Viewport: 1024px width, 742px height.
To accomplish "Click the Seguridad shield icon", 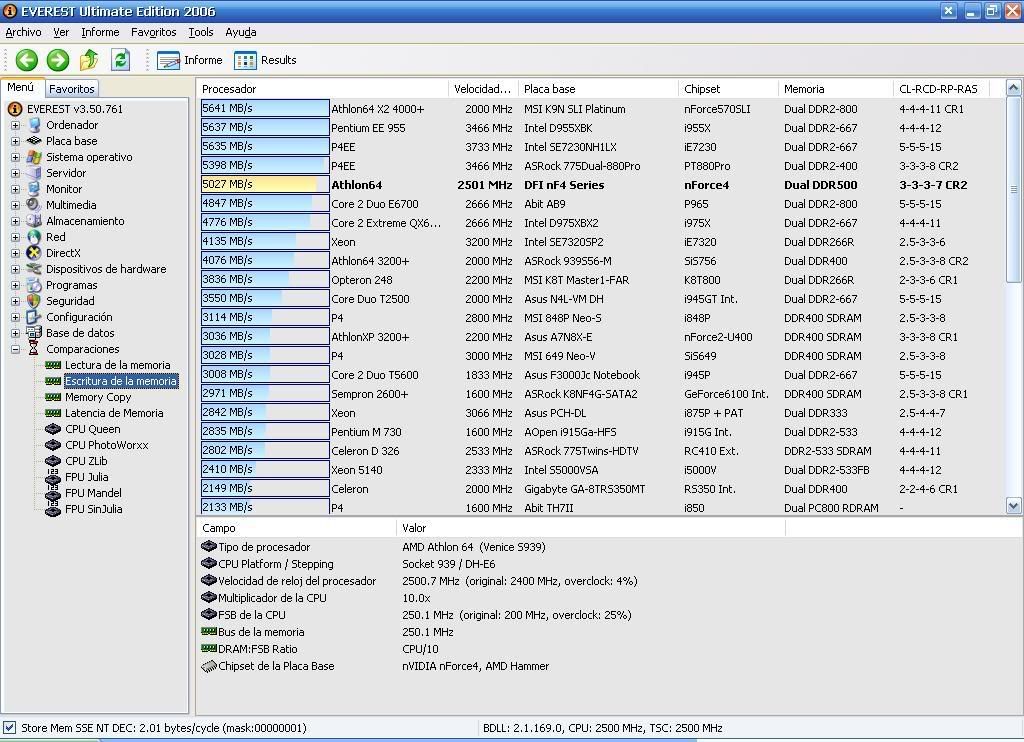I will click(34, 301).
